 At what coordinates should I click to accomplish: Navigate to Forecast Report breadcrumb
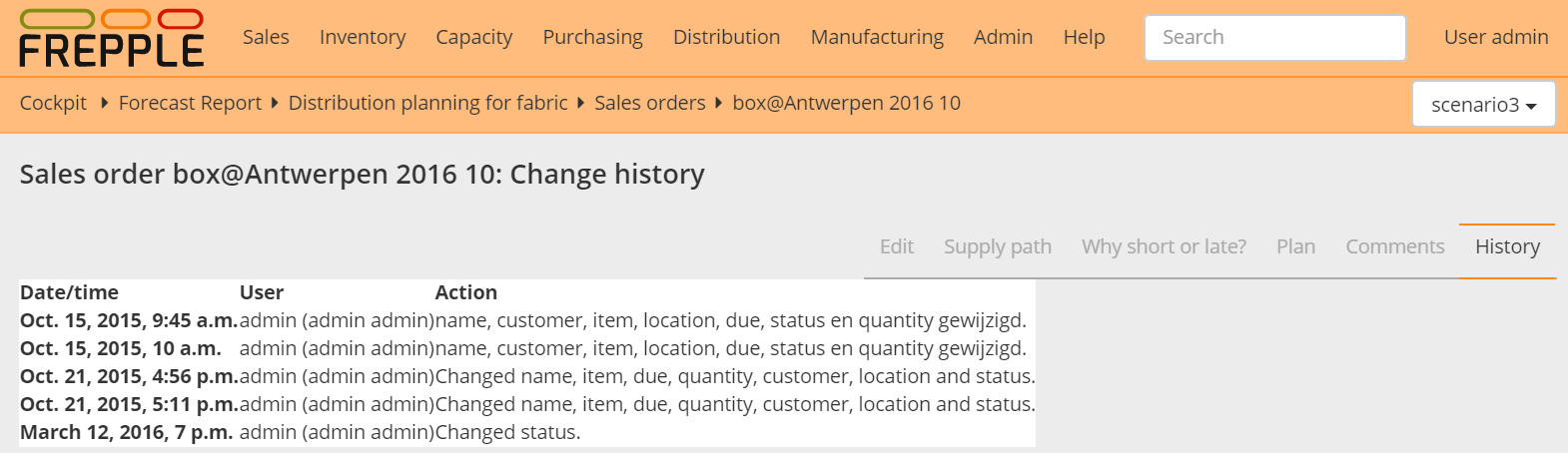pyautogui.click(x=190, y=104)
